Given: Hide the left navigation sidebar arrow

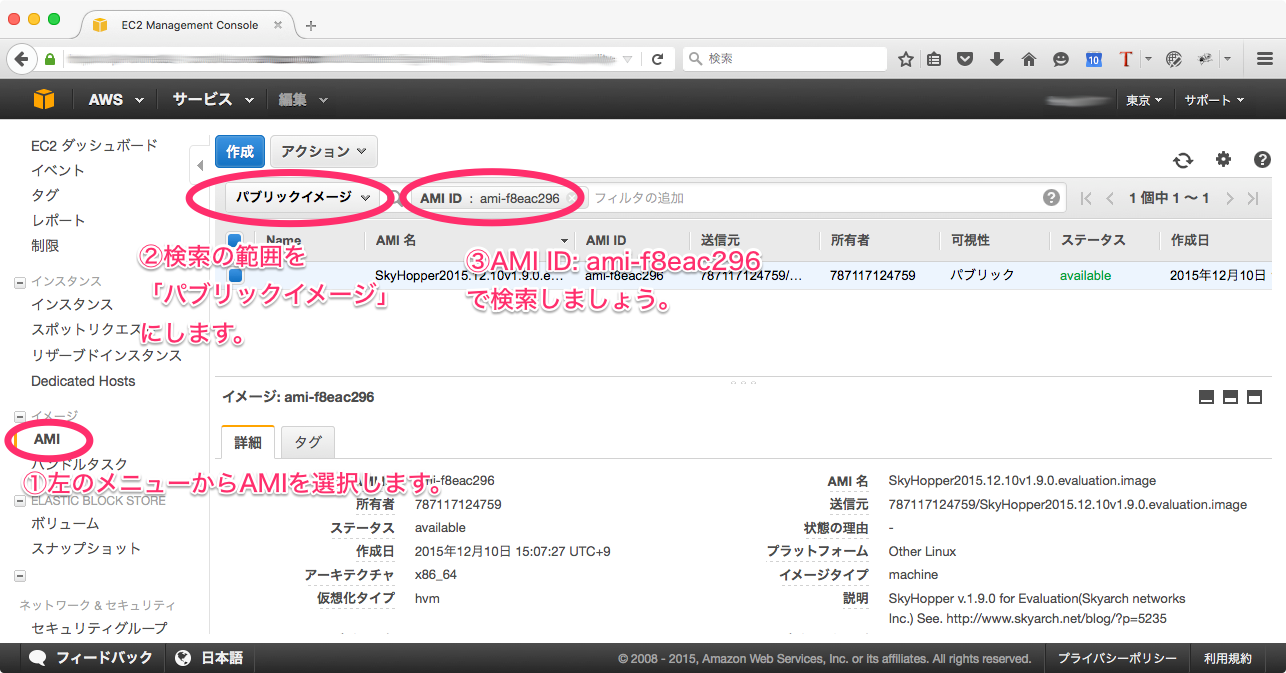Looking at the screenshot, I should pyautogui.click(x=199, y=165).
